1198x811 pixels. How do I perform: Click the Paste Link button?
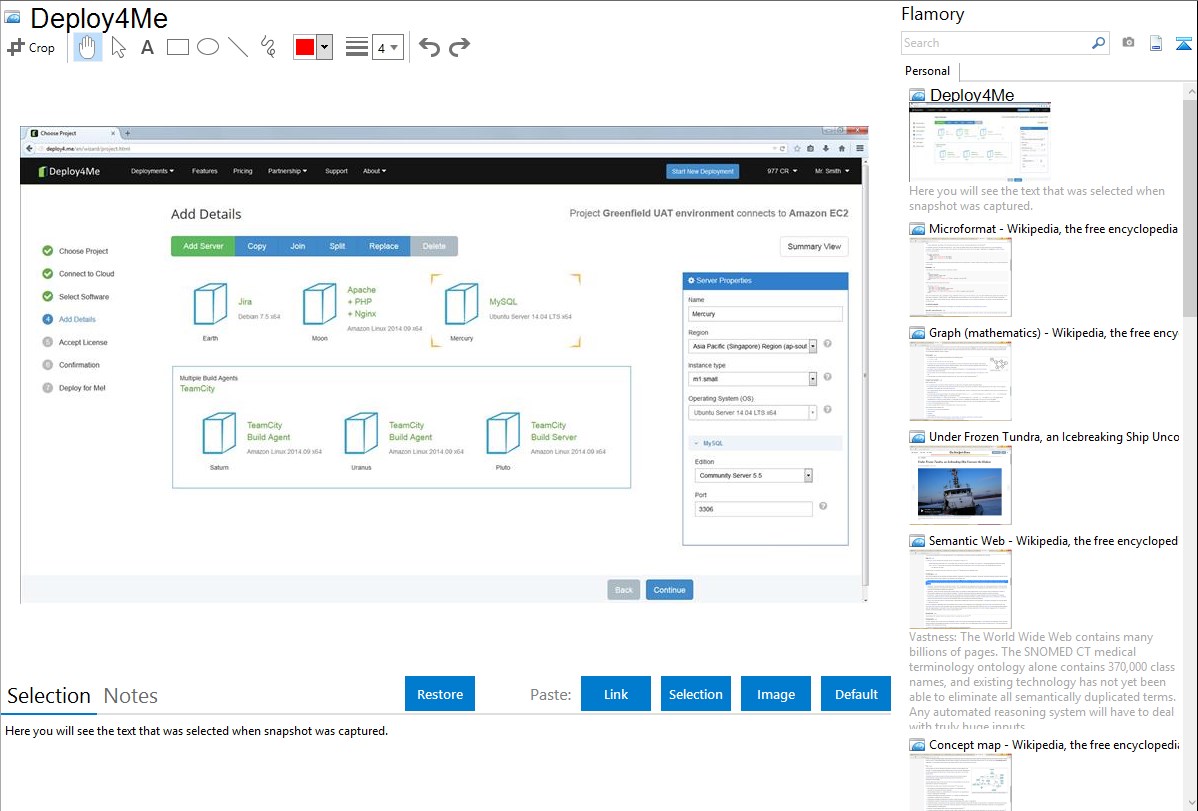pyautogui.click(x=616, y=694)
